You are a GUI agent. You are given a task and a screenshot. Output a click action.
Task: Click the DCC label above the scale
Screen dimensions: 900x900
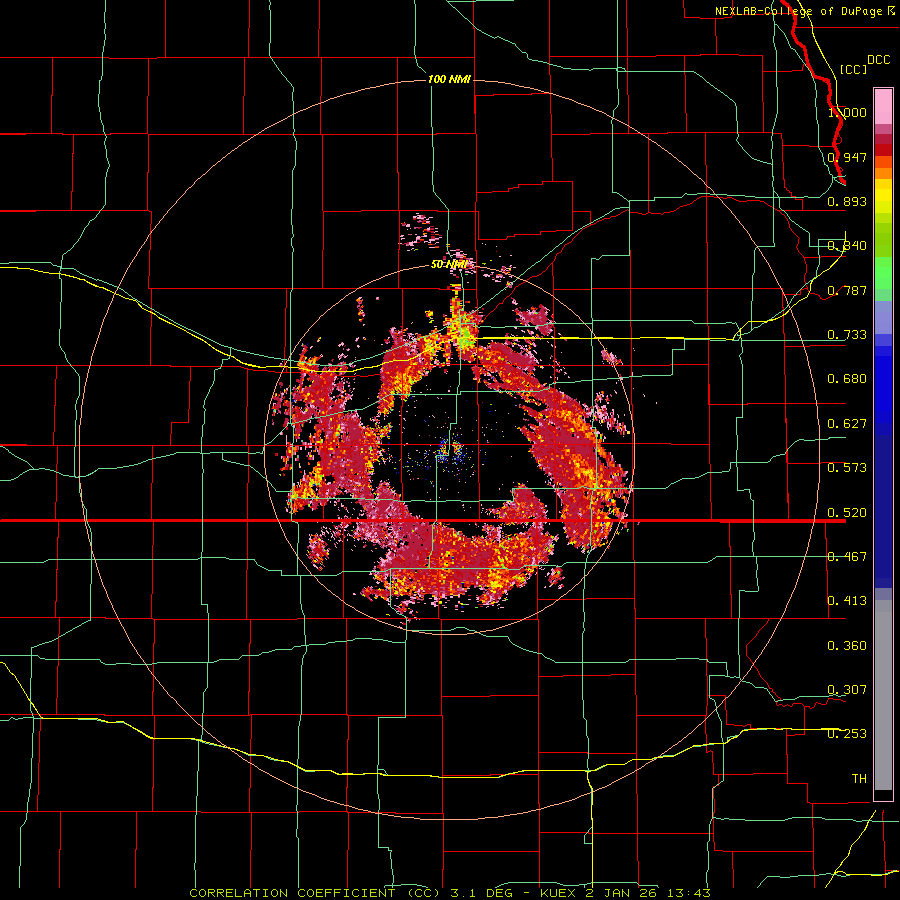point(879,59)
